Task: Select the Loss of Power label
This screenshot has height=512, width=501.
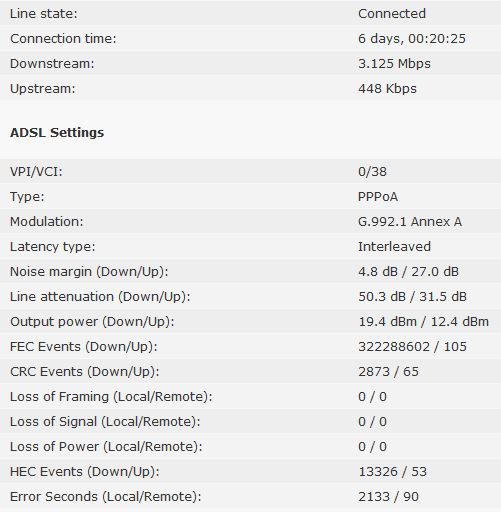Action: coord(106,447)
